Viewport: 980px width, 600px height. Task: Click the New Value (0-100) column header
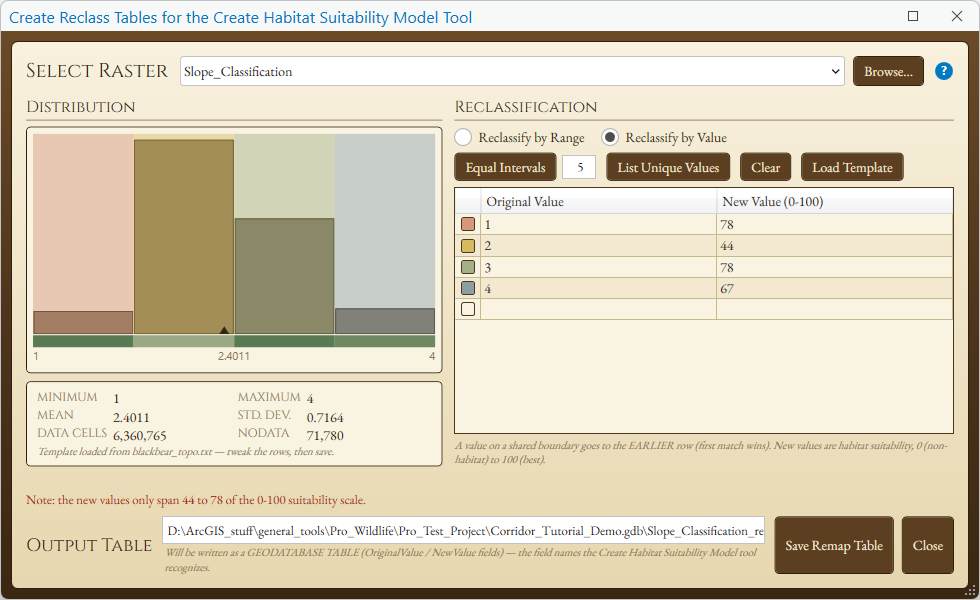coord(834,201)
